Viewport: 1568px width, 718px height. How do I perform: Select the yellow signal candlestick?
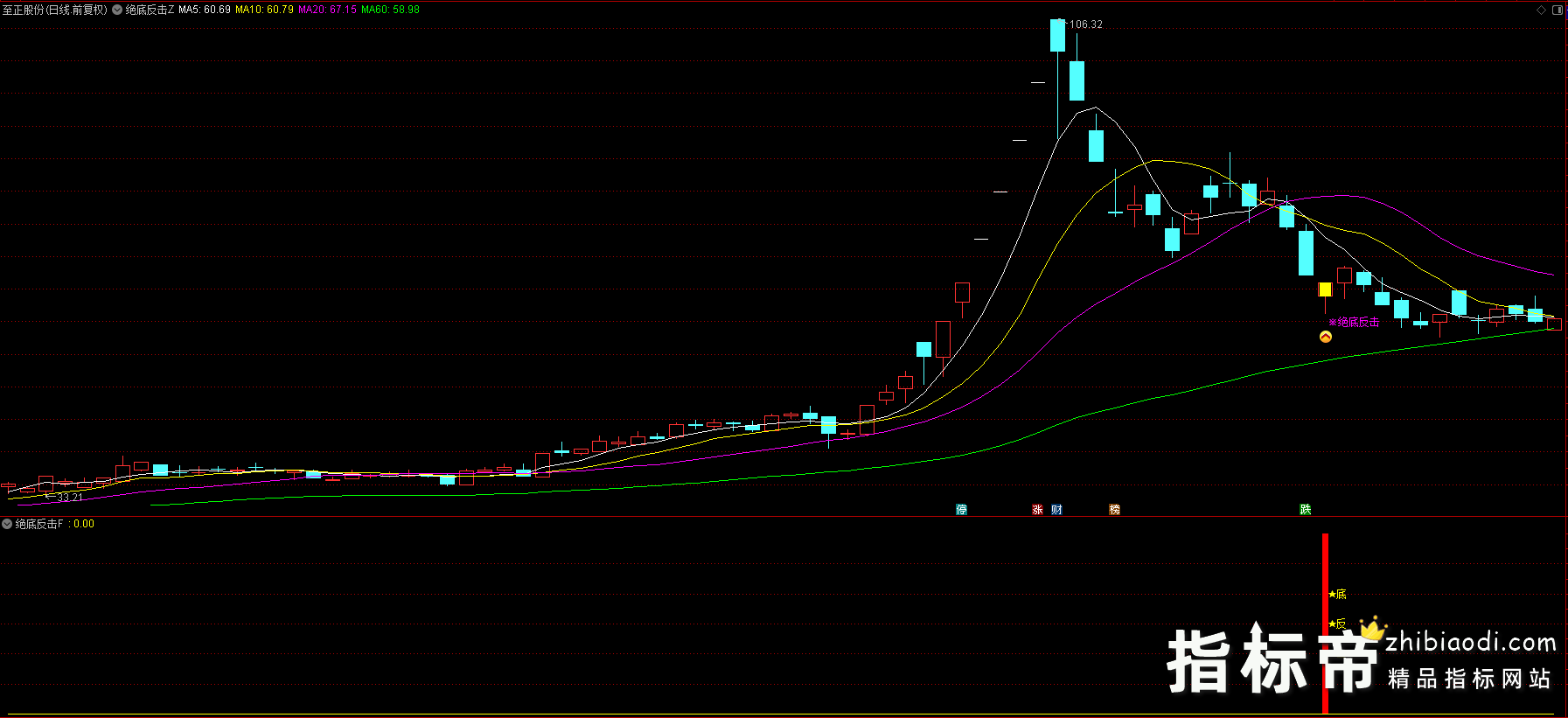(1325, 289)
